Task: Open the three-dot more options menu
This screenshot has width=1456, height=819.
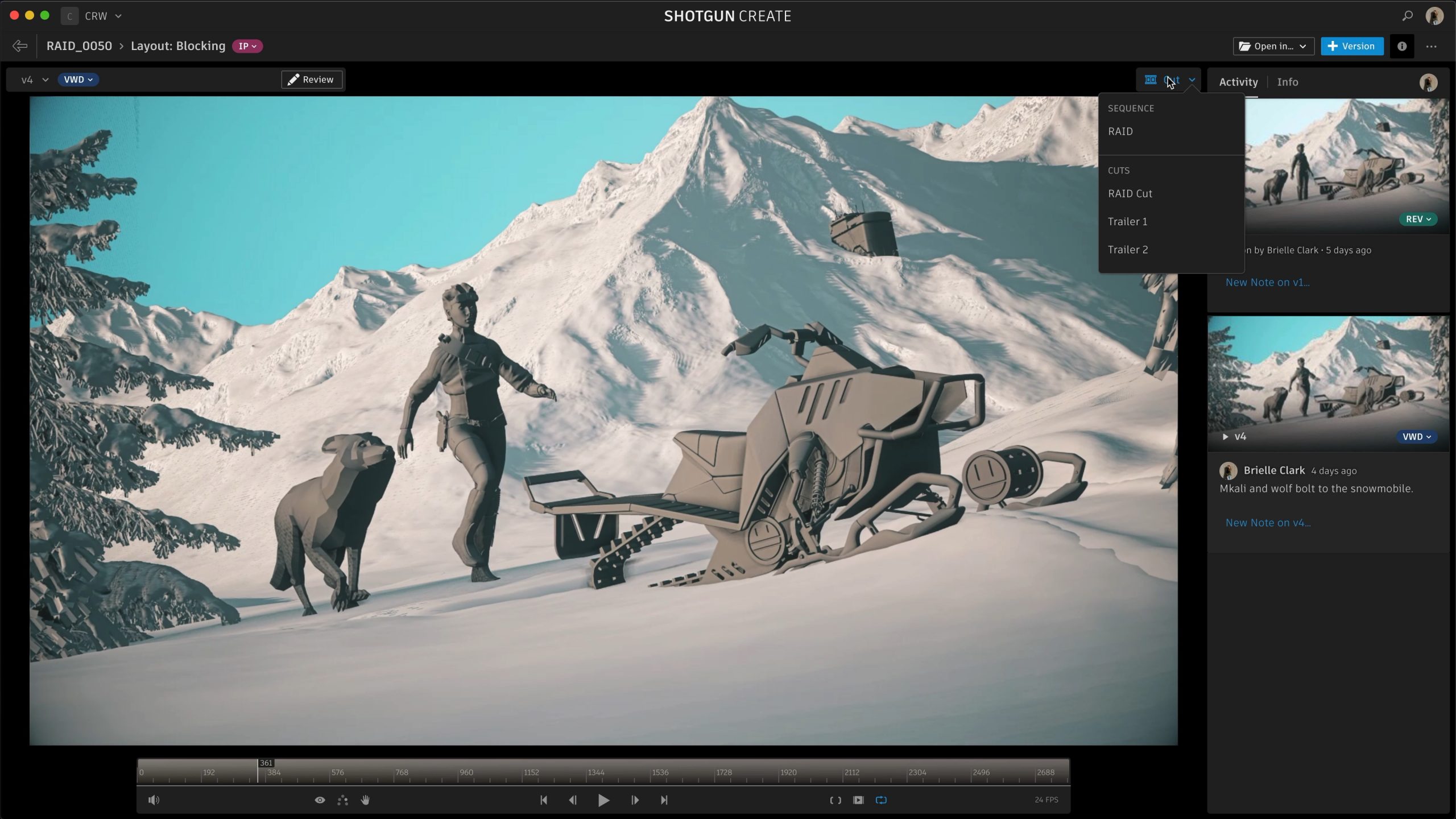Action: [x=1431, y=46]
